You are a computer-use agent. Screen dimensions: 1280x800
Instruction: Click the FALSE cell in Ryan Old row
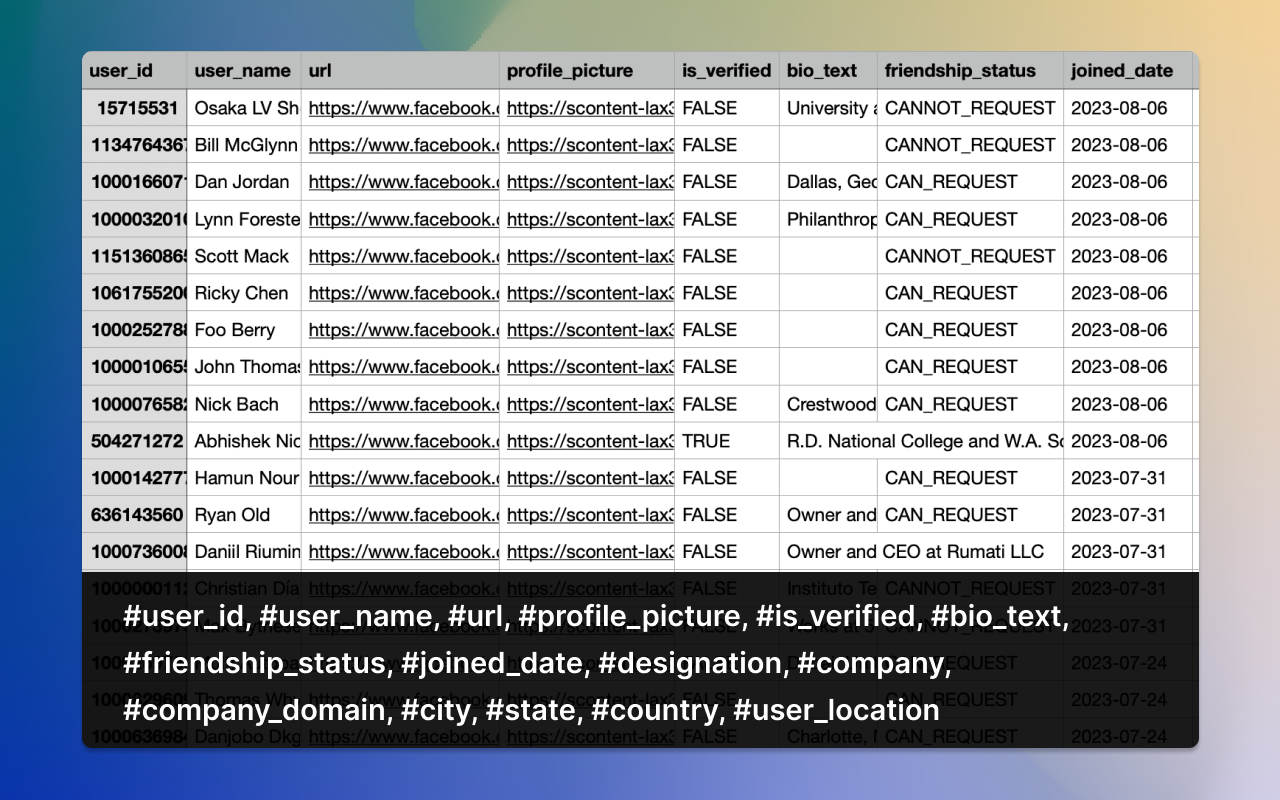(x=727, y=515)
